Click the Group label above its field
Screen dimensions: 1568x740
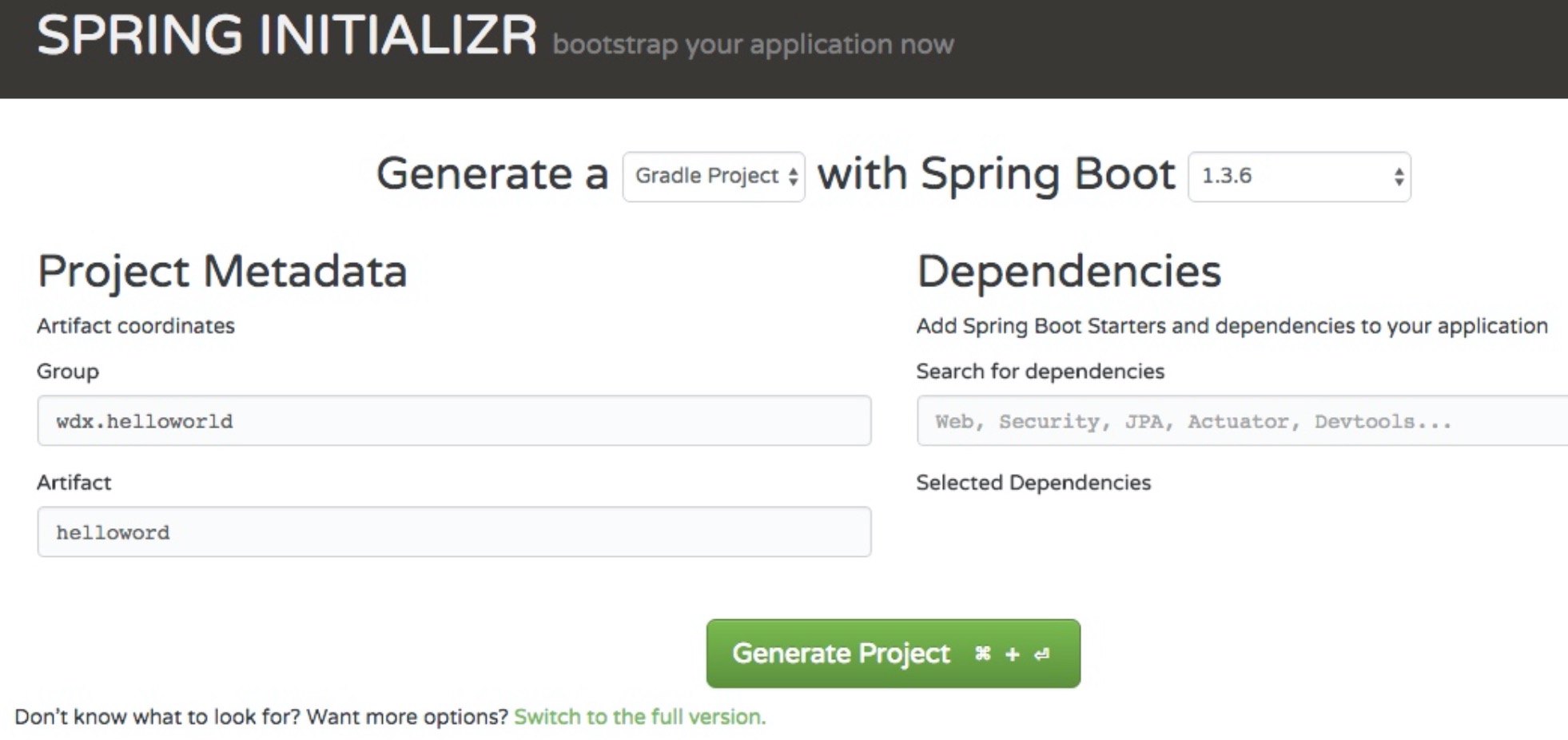pyautogui.click(x=68, y=372)
